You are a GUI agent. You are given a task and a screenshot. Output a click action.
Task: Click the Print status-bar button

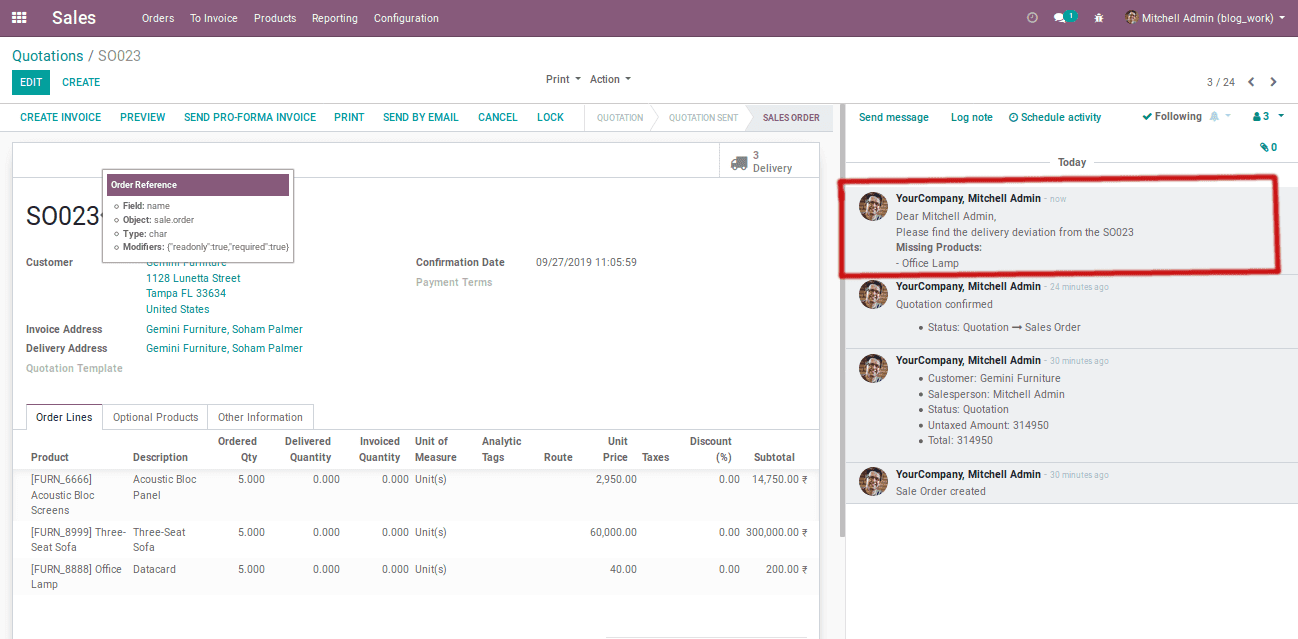click(349, 117)
